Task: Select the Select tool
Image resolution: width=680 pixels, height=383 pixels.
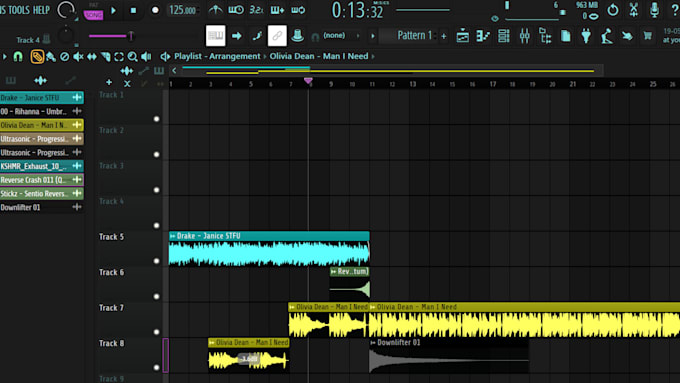Action: pos(119,56)
